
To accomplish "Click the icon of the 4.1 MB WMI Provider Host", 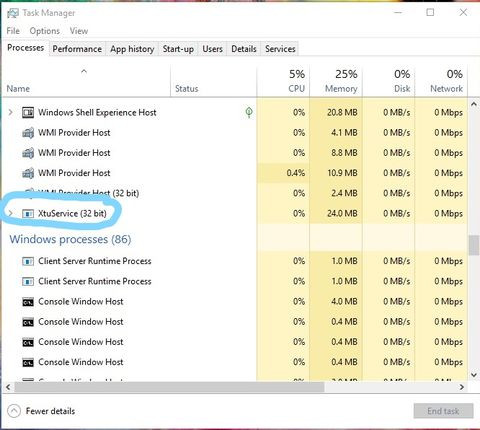I will point(28,133).
